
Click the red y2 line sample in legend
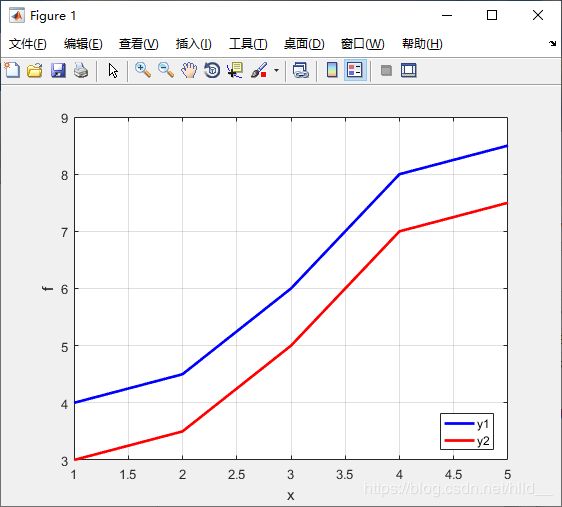pos(459,440)
